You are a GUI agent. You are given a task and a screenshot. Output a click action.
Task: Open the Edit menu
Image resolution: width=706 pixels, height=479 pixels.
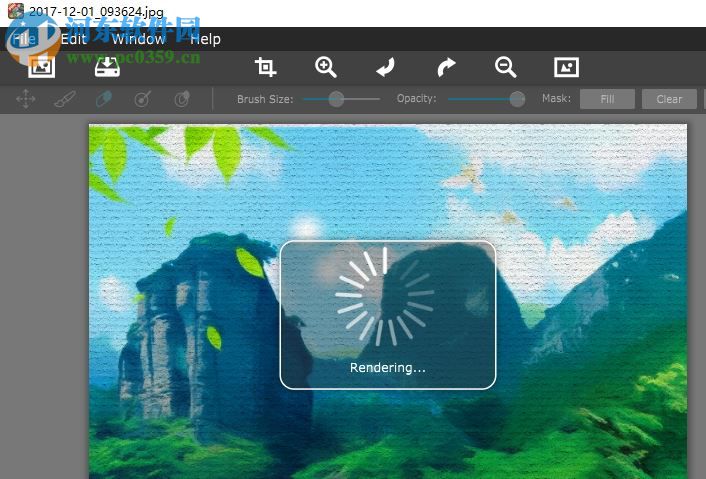point(73,39)
